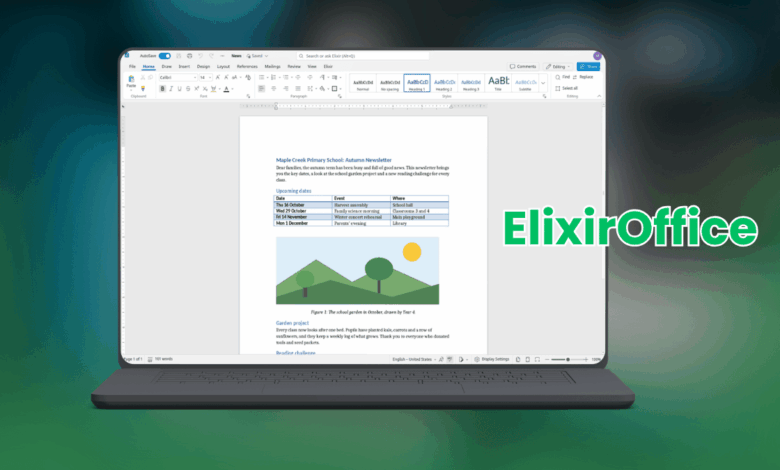Screen dimensions: 780x470
Task: Open the File menu tab
Action: pyautogui.click(x=132, y=66)
